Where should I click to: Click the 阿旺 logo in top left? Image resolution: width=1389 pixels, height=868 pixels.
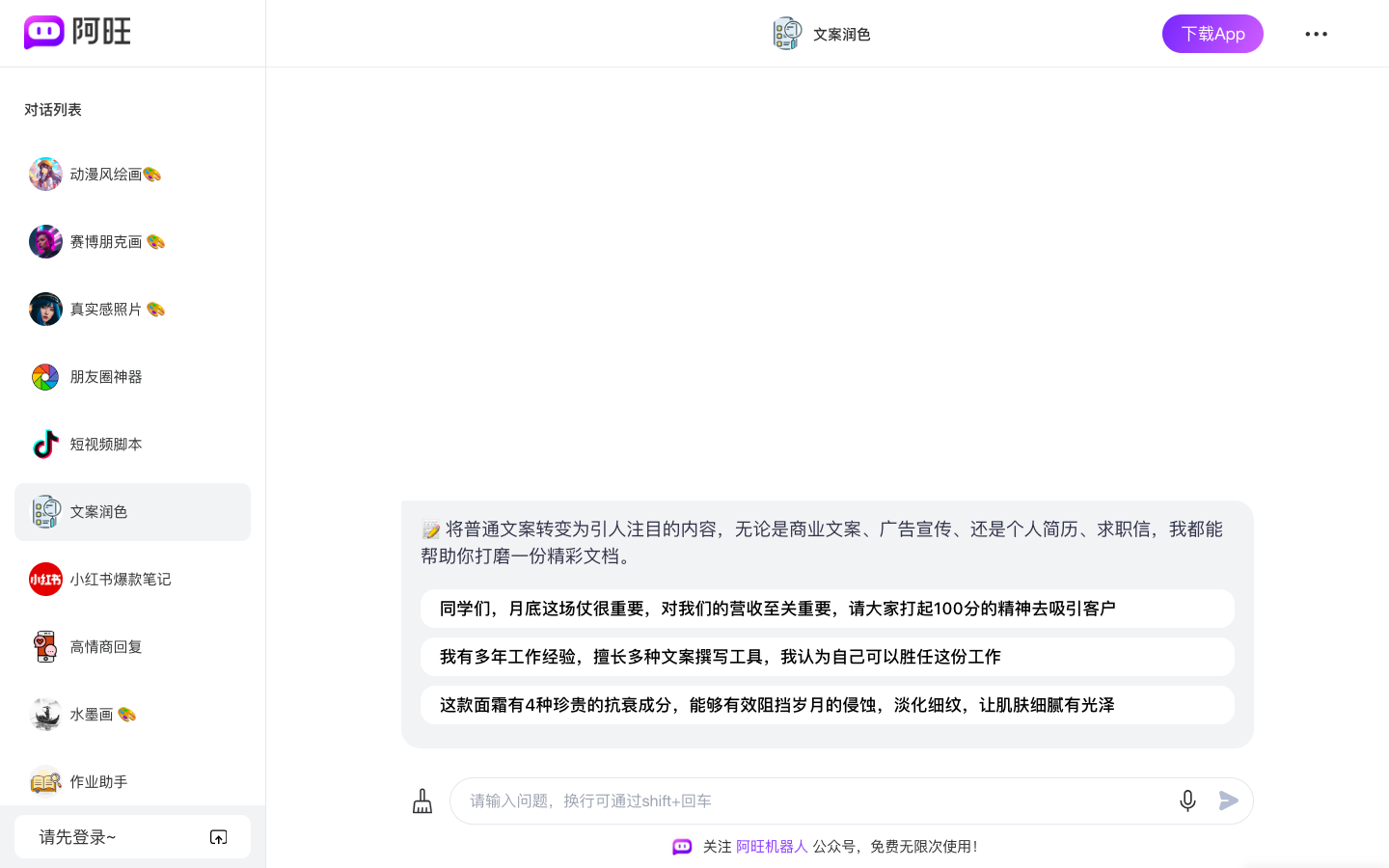coord(77,32)
